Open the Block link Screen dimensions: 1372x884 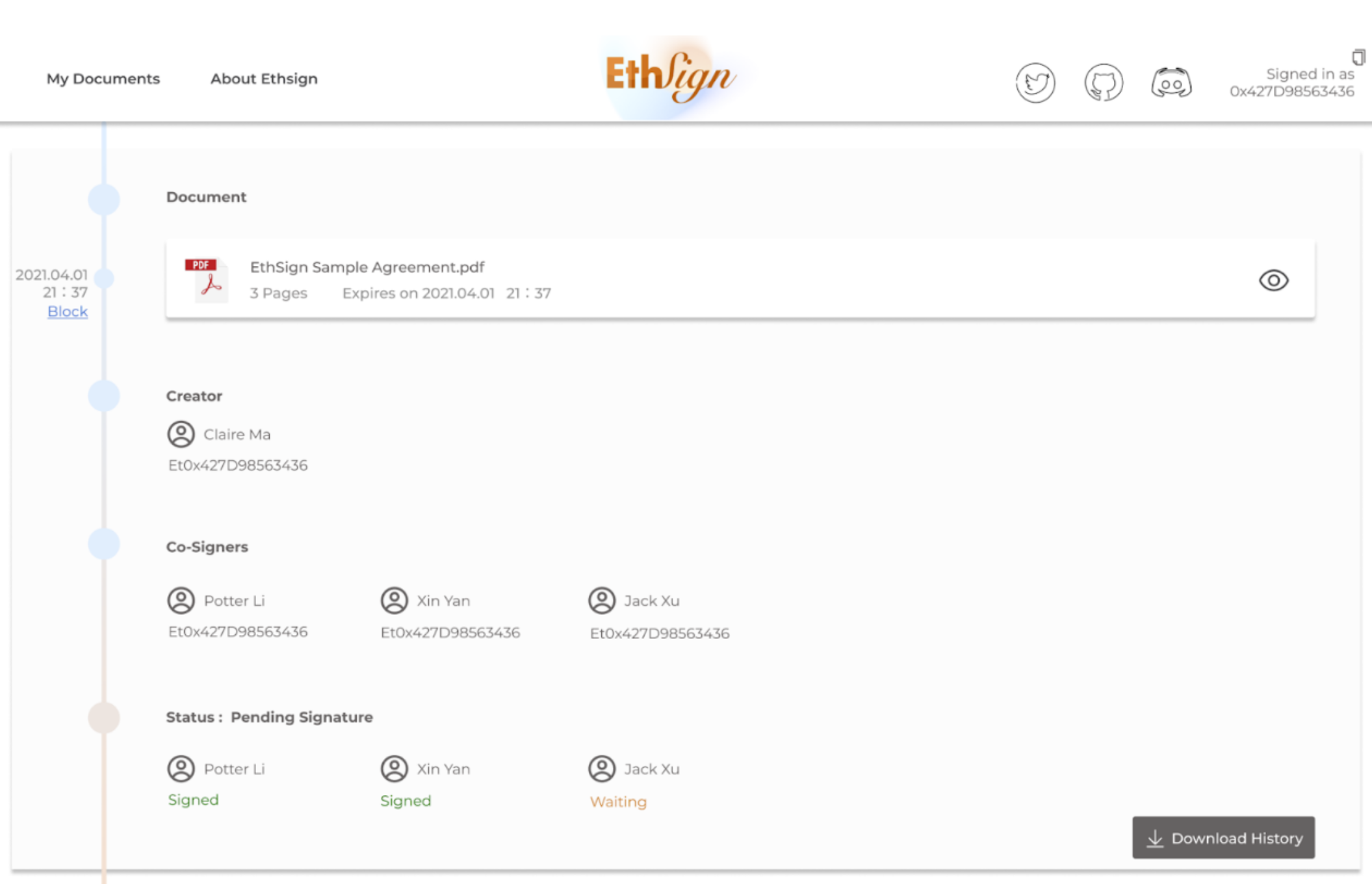[x=67, y=311]
